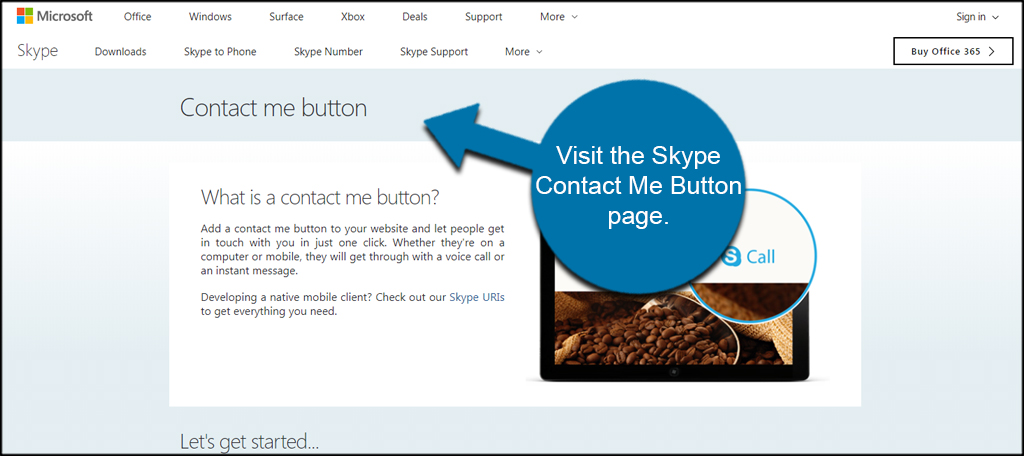Viewport: 1024px width, 456px height.
Task: Open Skype Support page
Action: pyautogui.click(x=434, y=52)
